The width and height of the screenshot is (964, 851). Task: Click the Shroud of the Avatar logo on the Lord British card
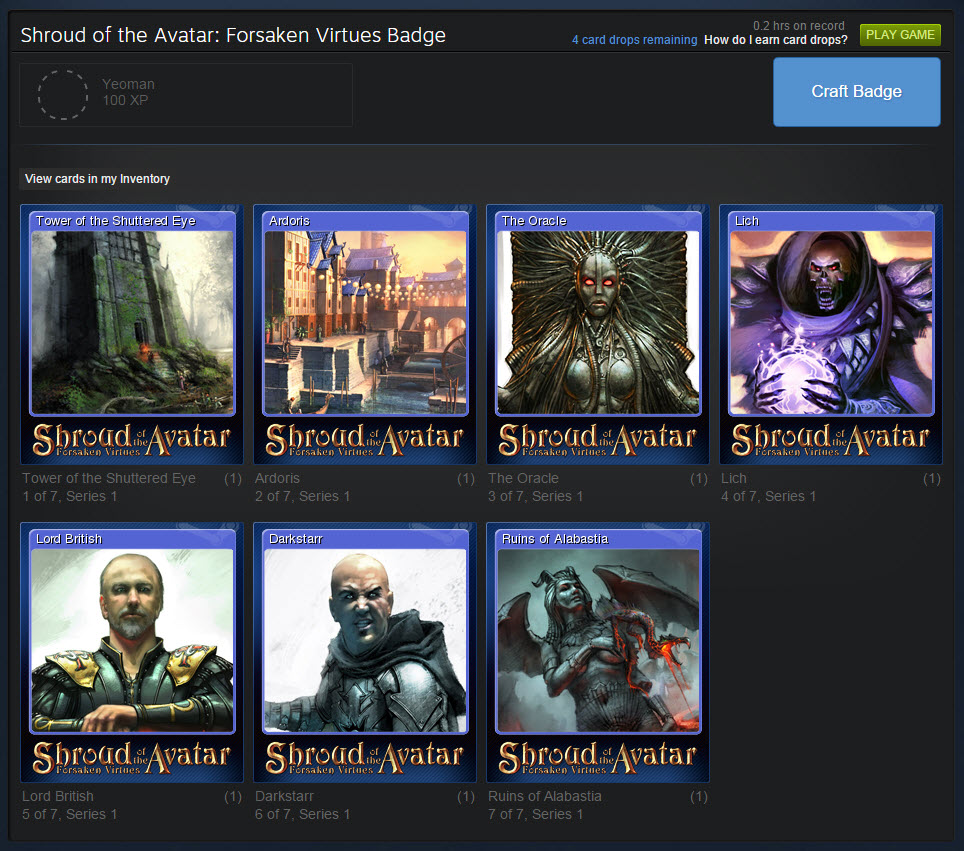point(132,758)
